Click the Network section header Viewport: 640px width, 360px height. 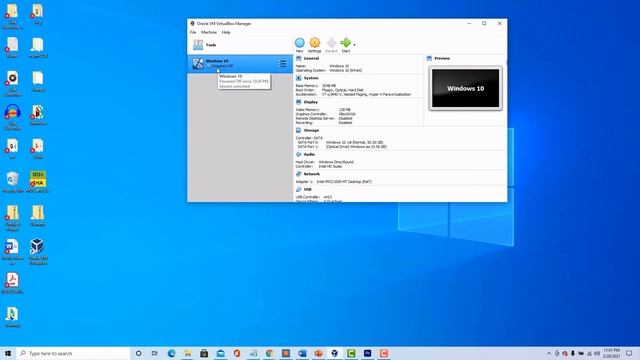pyautogui.click(x=311, y=174)
